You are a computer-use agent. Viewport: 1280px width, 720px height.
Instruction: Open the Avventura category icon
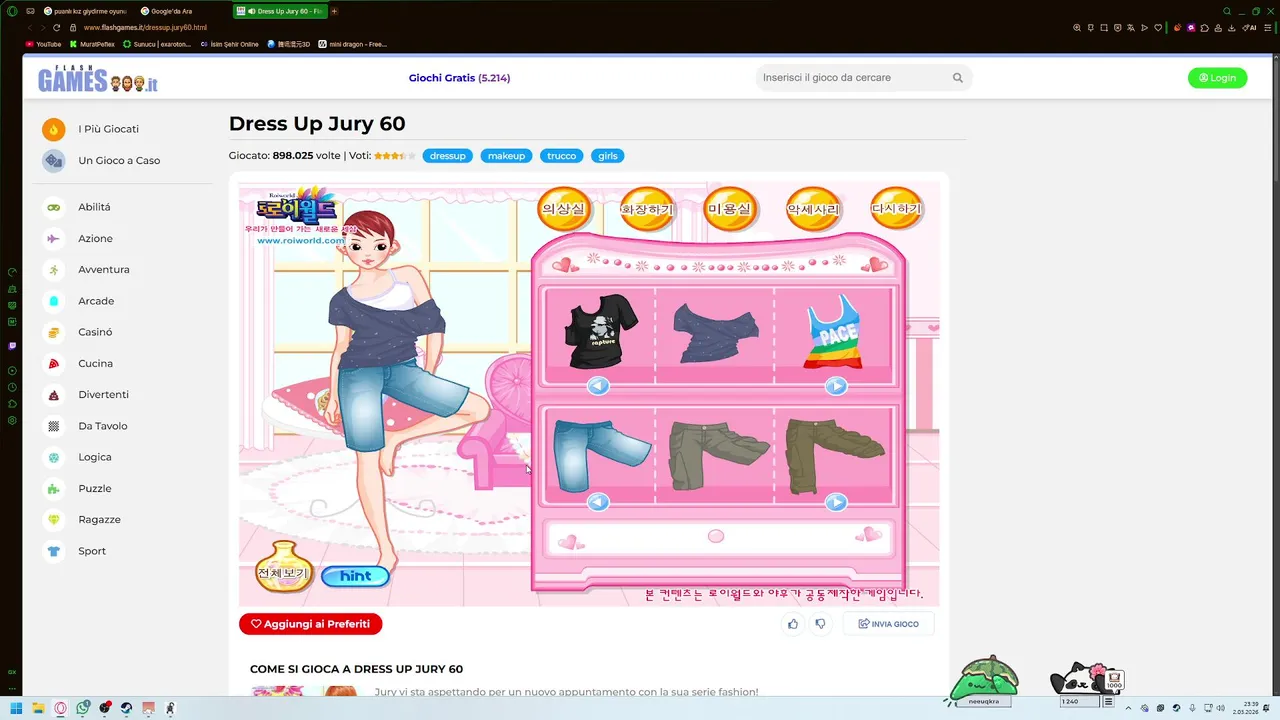point(54,270)
